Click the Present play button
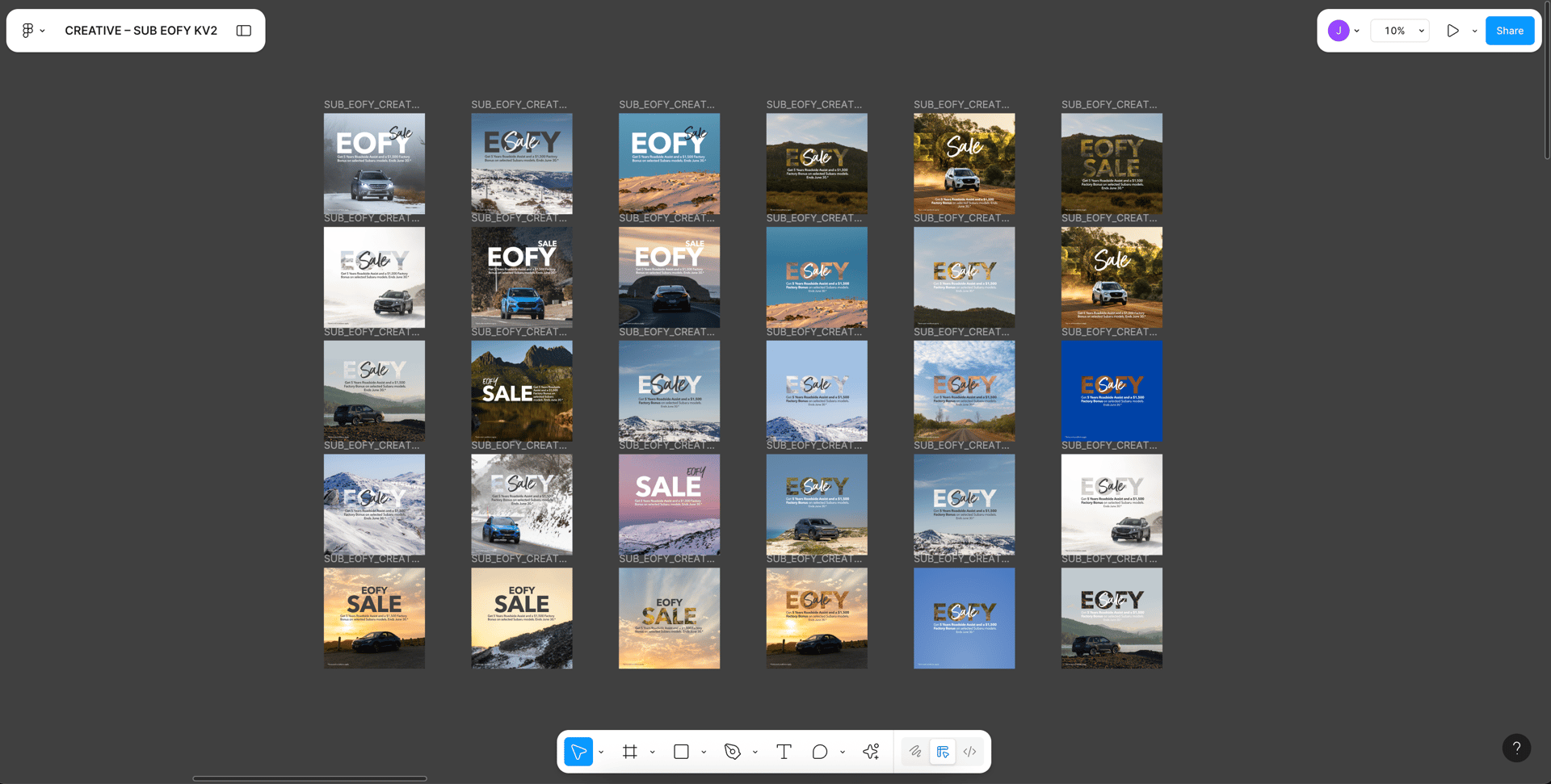Image resolution: width=1551 pixels, height=784 pixels. coord(1452,31)
